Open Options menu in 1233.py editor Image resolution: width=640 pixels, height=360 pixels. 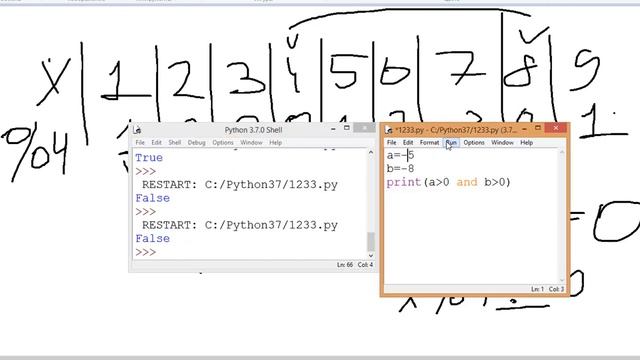point(474,142)
